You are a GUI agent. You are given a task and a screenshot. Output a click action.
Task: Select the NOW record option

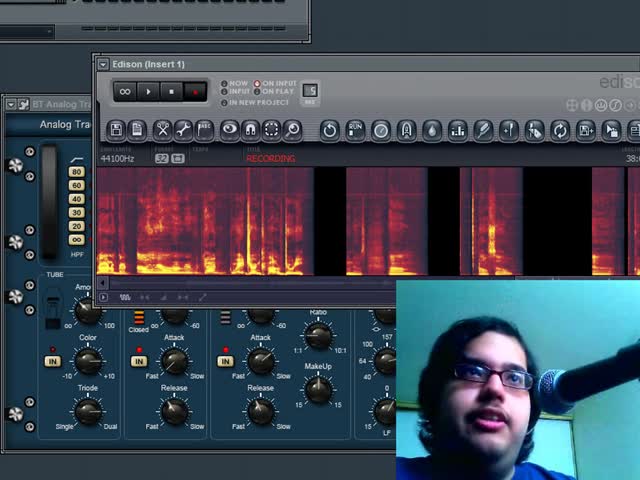click(234, 83)
